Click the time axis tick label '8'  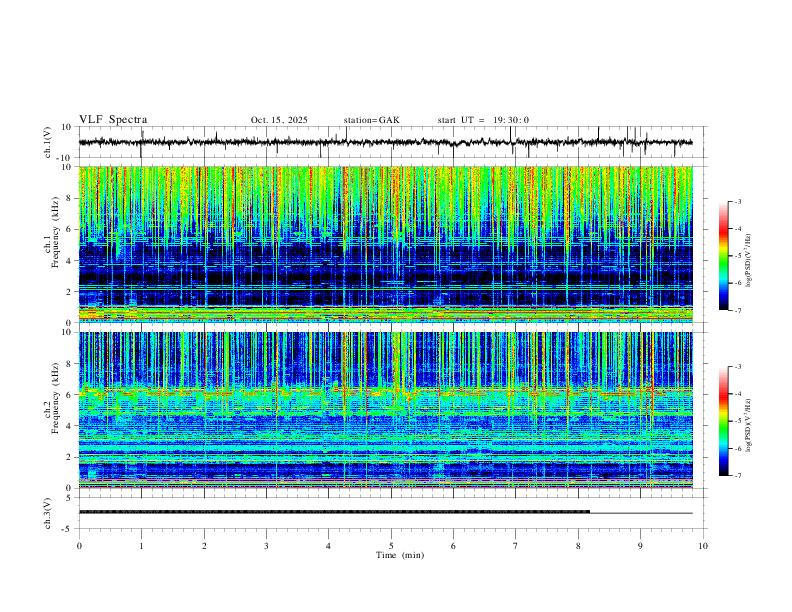578,546
